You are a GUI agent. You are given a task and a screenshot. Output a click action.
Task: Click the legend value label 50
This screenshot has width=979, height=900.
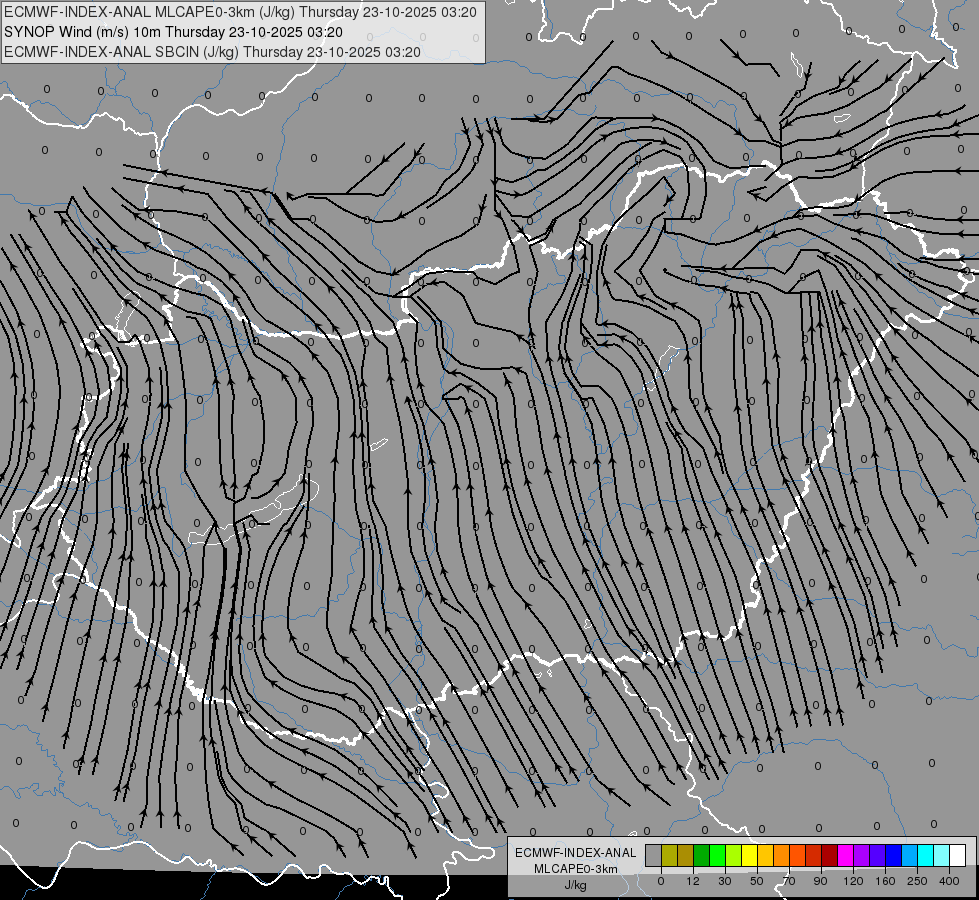[757, 881]
